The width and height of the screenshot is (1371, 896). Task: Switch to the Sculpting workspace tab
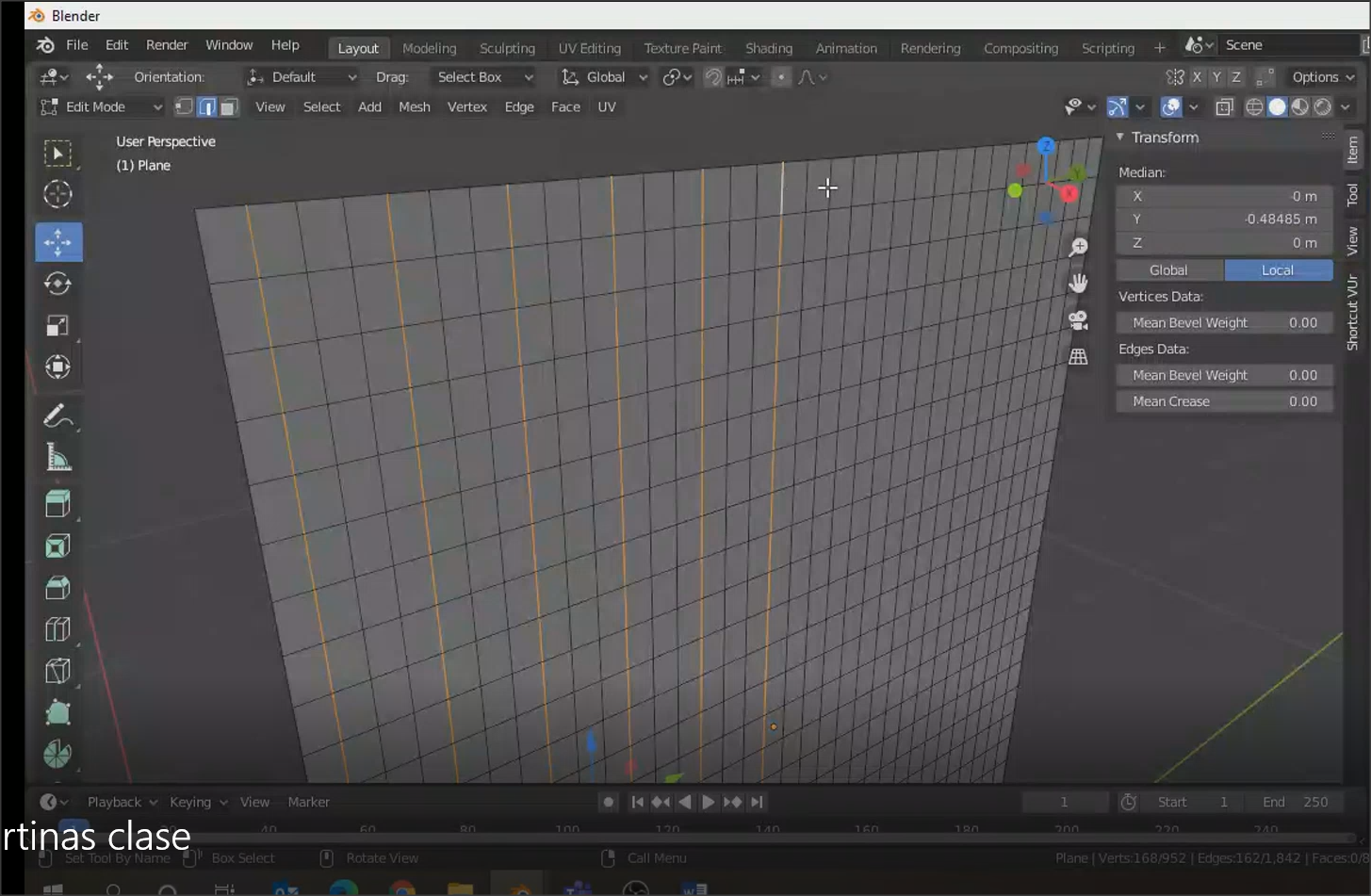click(x=507, y=48)
